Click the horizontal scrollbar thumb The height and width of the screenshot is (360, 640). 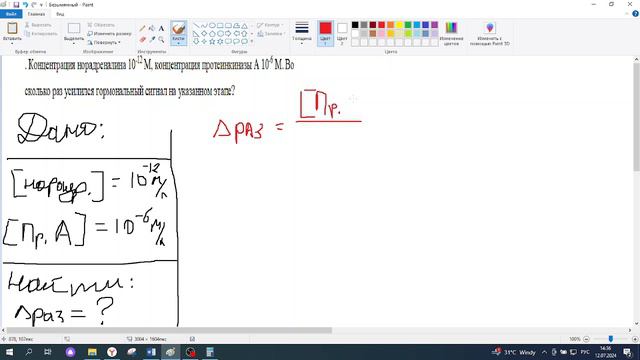point(169,330)
